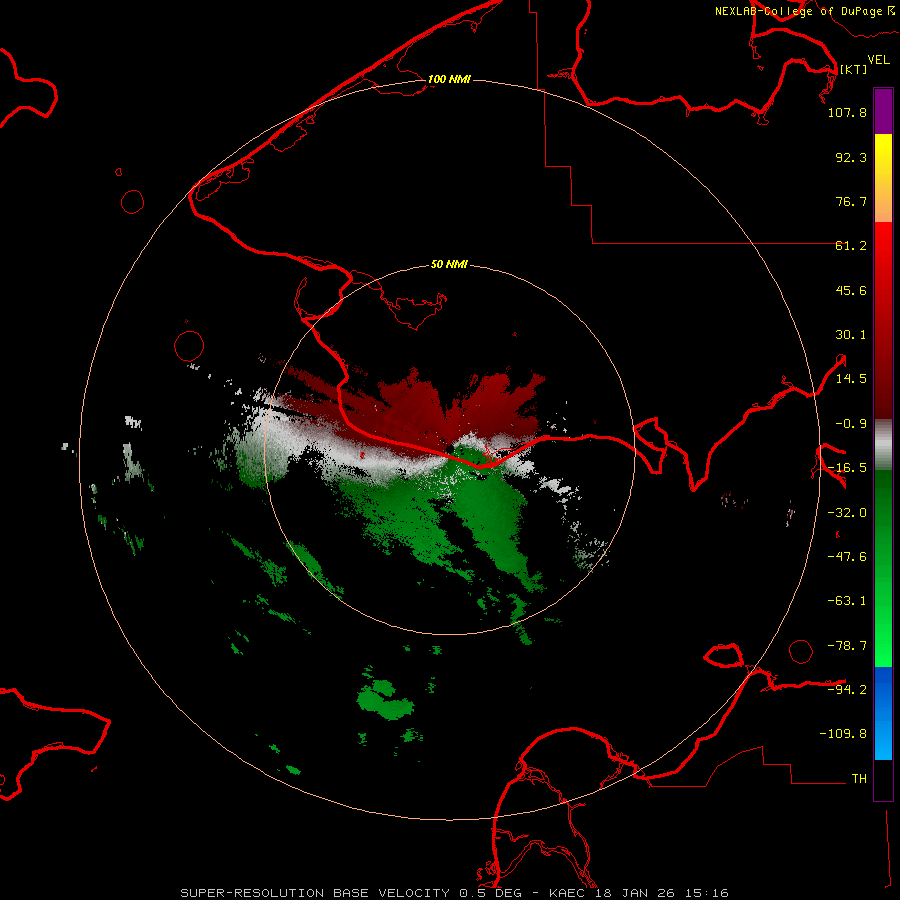Click the Super-Resolution Base Velocity caption at bottom
The height and width of the screenshot is (900, 900).
[455, 893]
